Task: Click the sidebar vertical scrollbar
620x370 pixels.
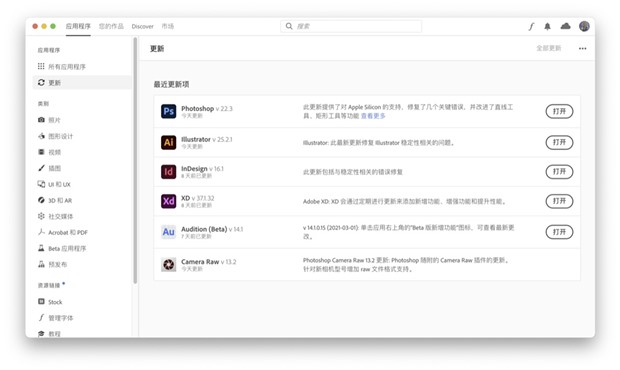Action: [135, 160]
